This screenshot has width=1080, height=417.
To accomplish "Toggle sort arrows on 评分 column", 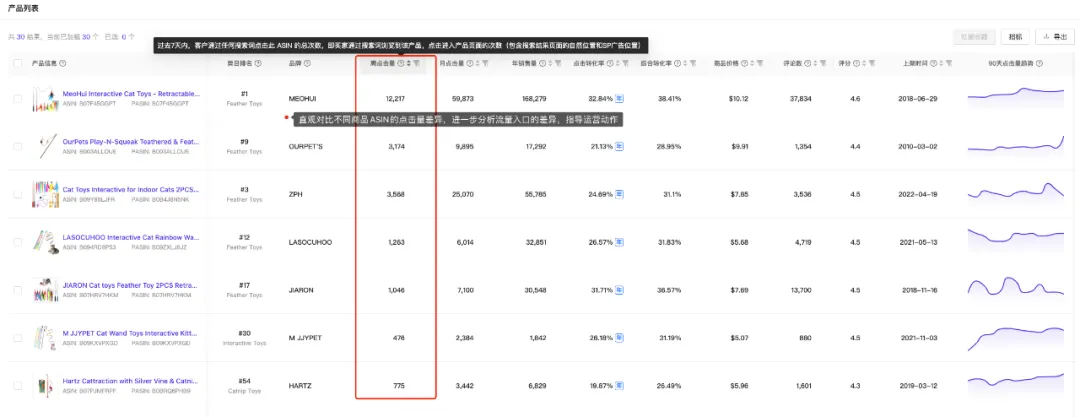I will click(x=862, y=63).
